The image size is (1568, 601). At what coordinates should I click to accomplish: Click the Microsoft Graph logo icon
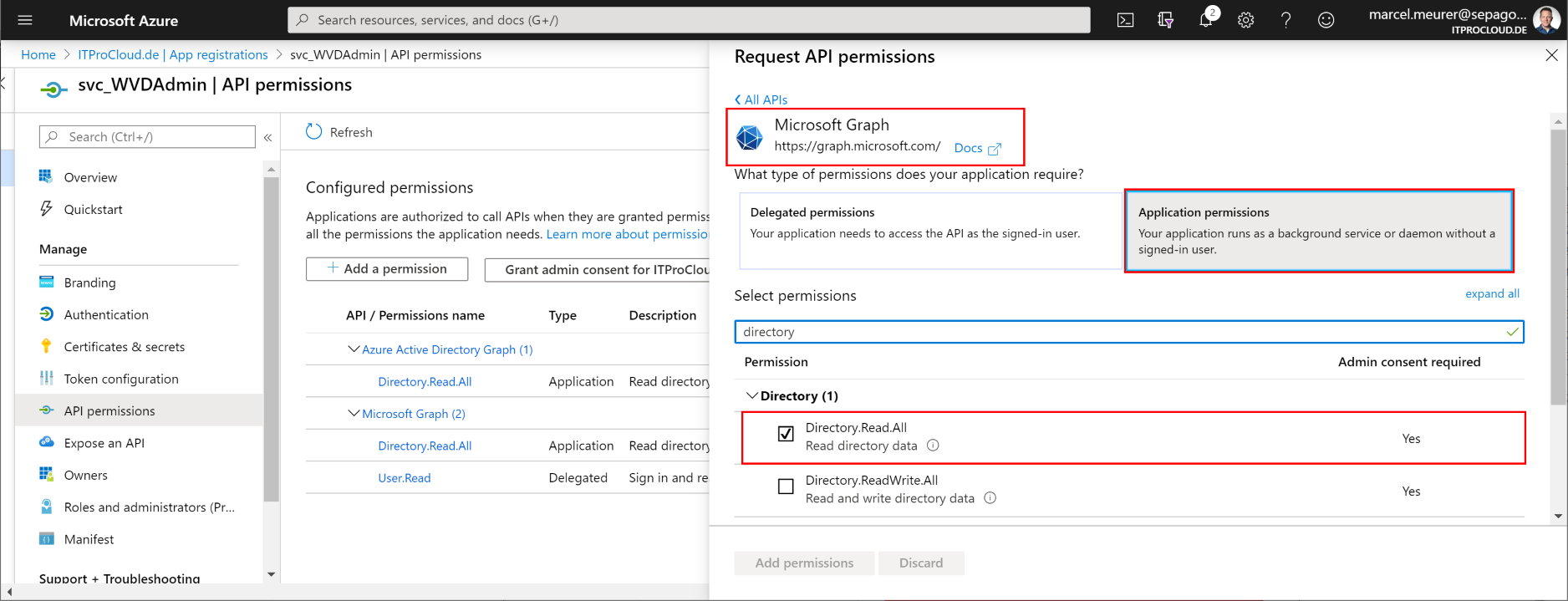coord(749,137)
